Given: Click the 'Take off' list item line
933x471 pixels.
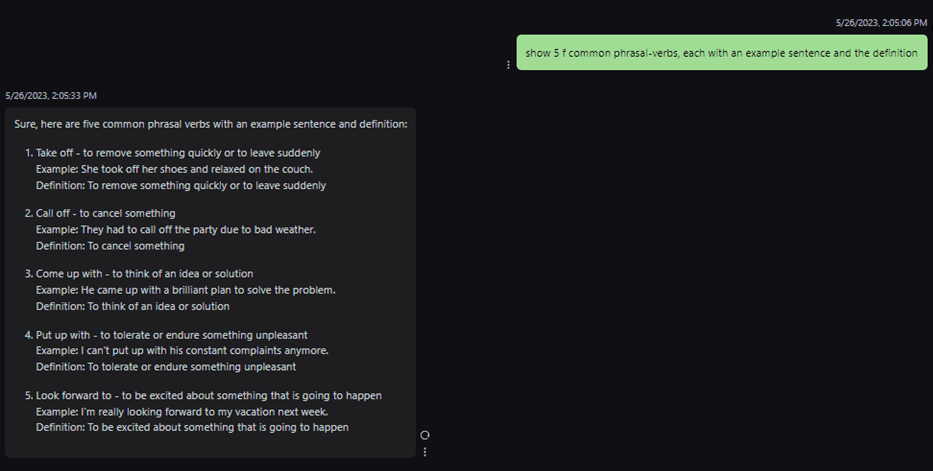Looking at the screenshot, I should (178, 153).
